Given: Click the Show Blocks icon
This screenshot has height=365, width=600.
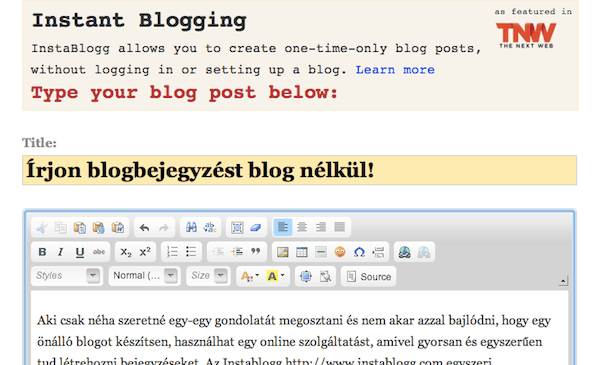Looking at the screenshot, I should click(x=325, y=276).
